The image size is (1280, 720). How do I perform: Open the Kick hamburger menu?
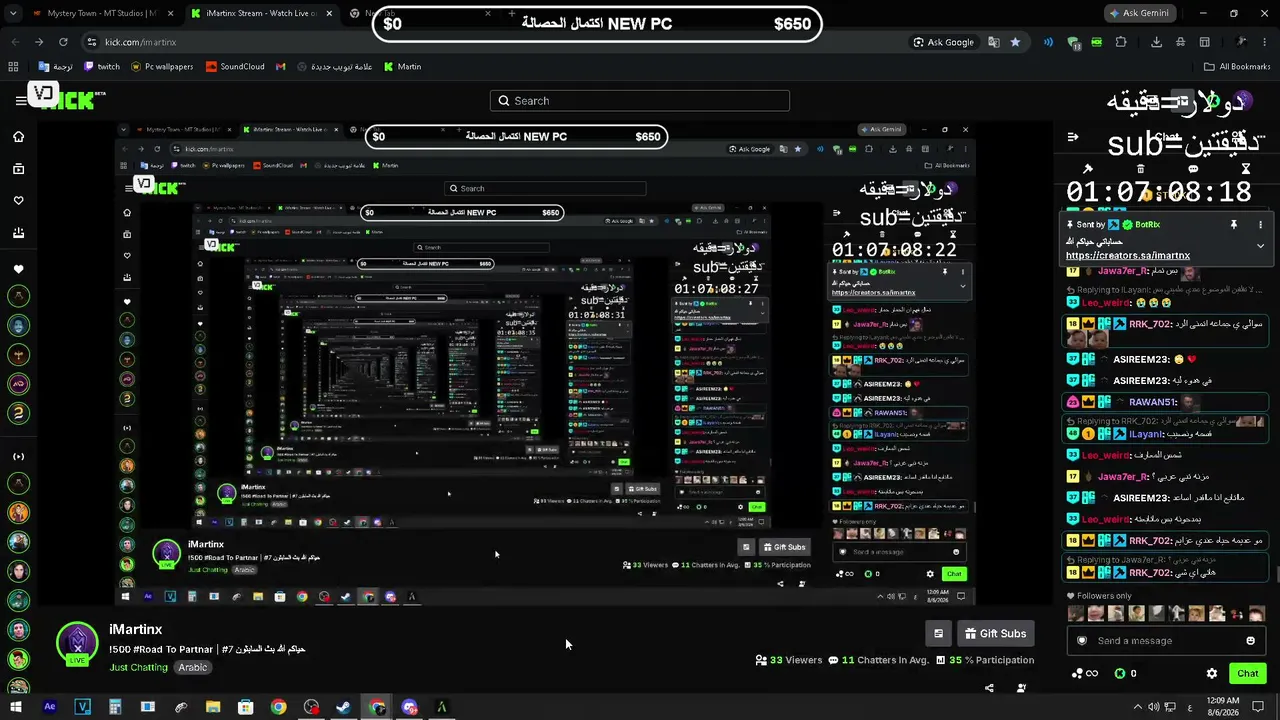tap(20, 100)
